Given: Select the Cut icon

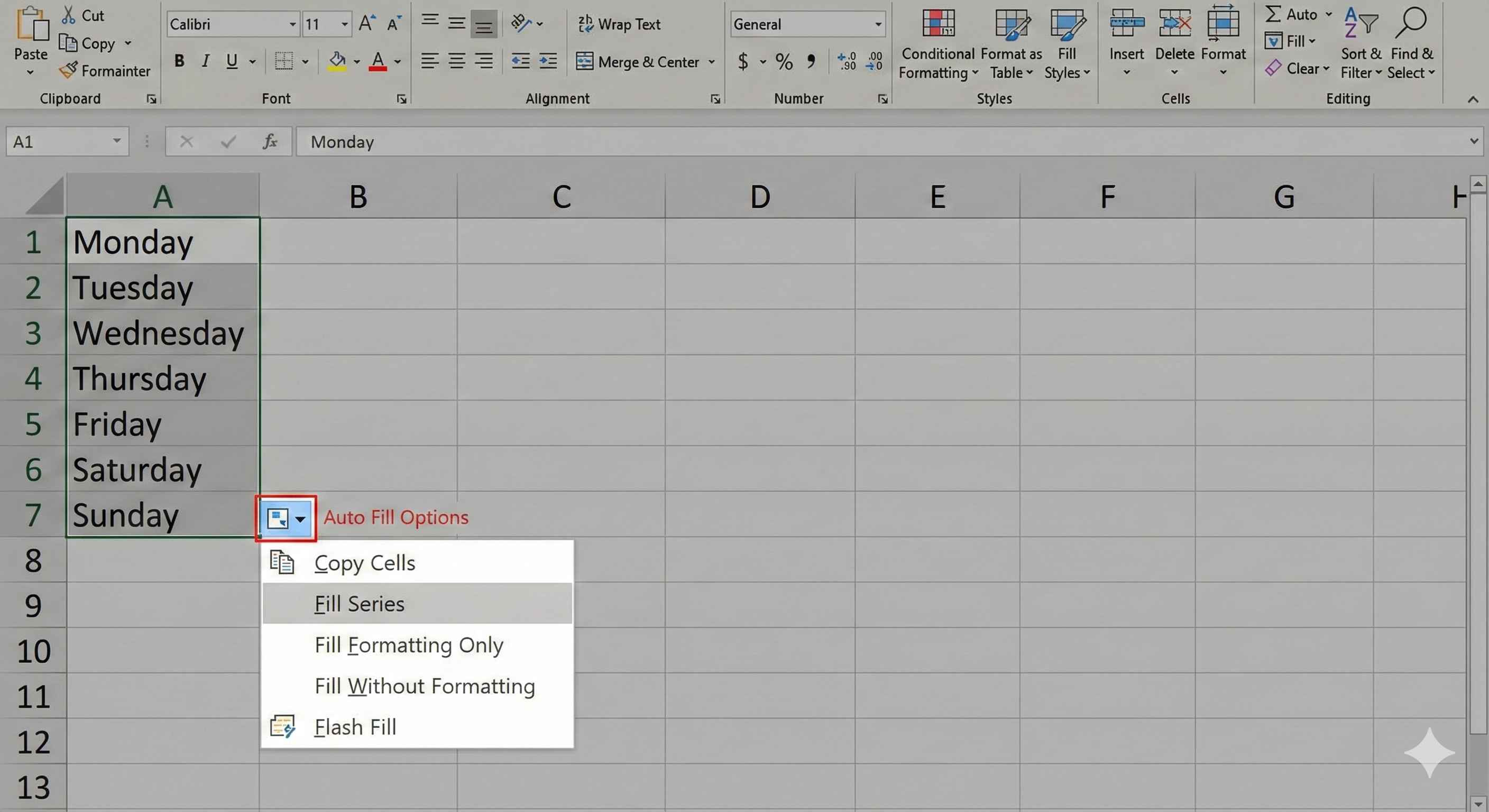Looking at the screenshot, I should coord(69,15).
